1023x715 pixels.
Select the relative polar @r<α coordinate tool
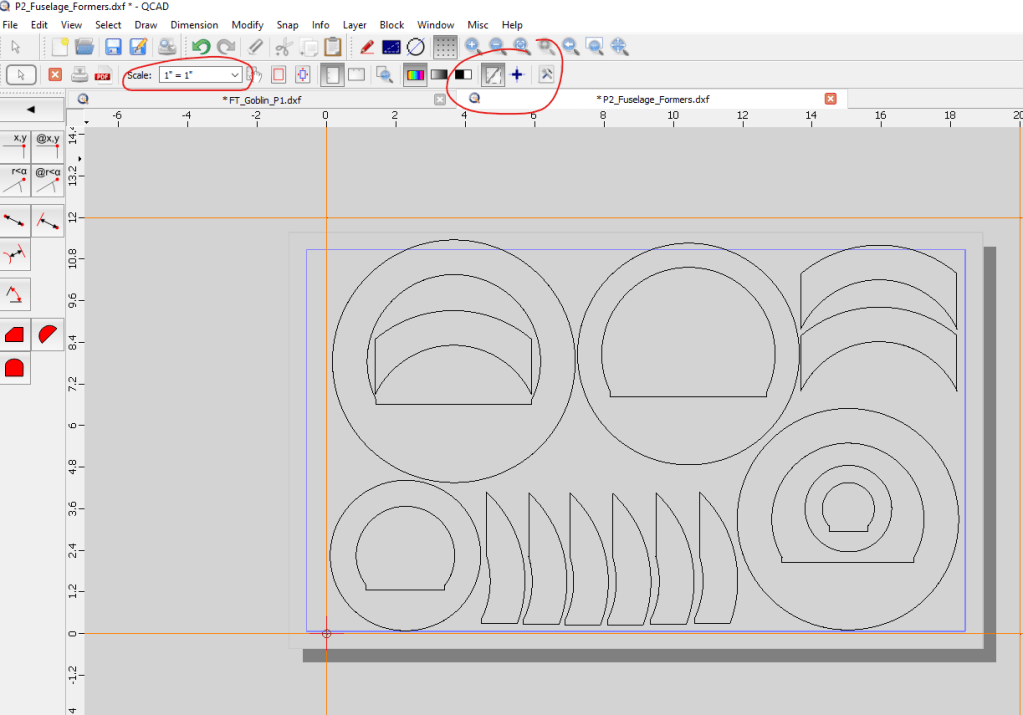[47, 179]
